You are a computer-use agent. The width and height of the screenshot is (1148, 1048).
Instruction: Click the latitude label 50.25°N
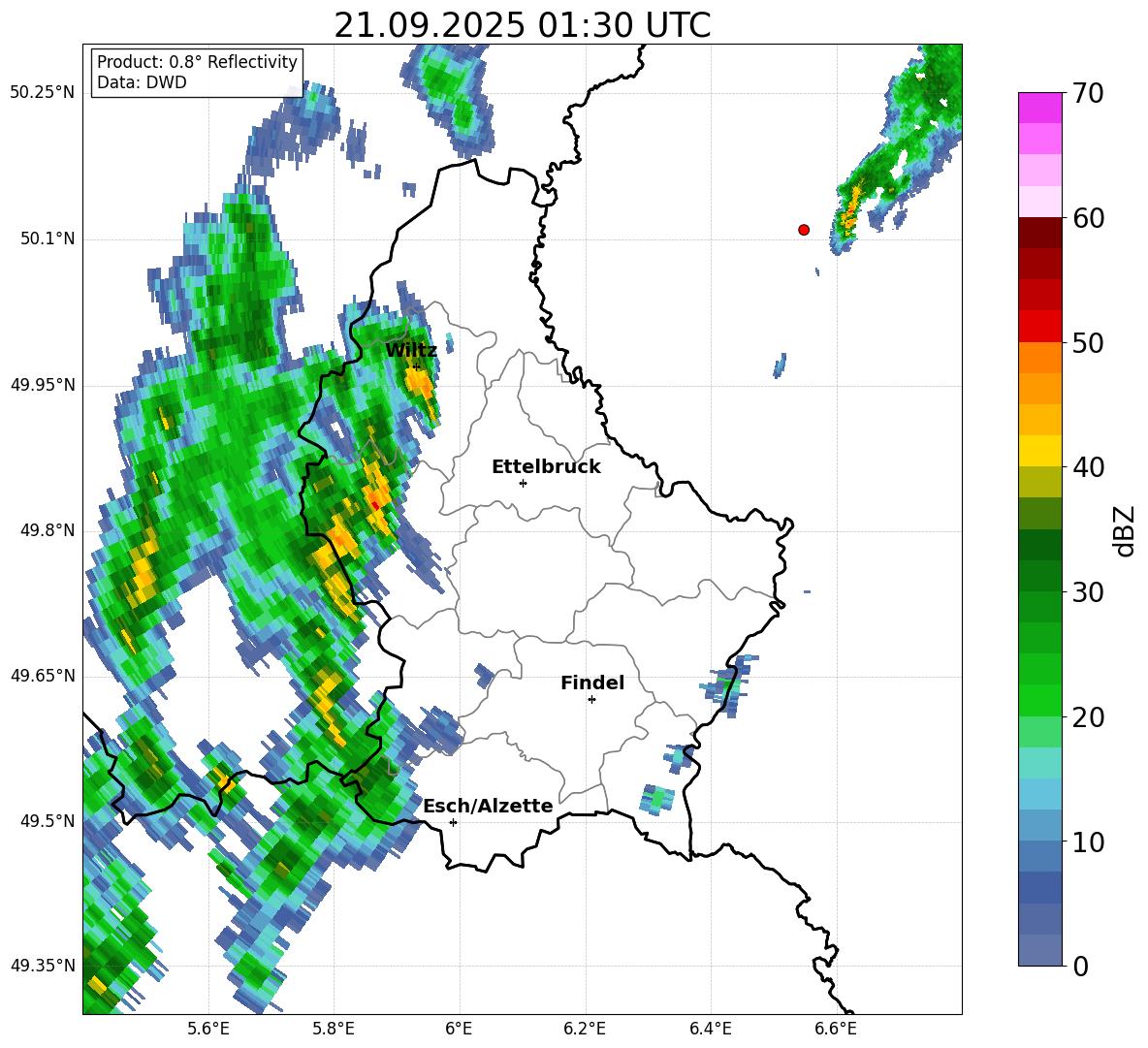43,93
